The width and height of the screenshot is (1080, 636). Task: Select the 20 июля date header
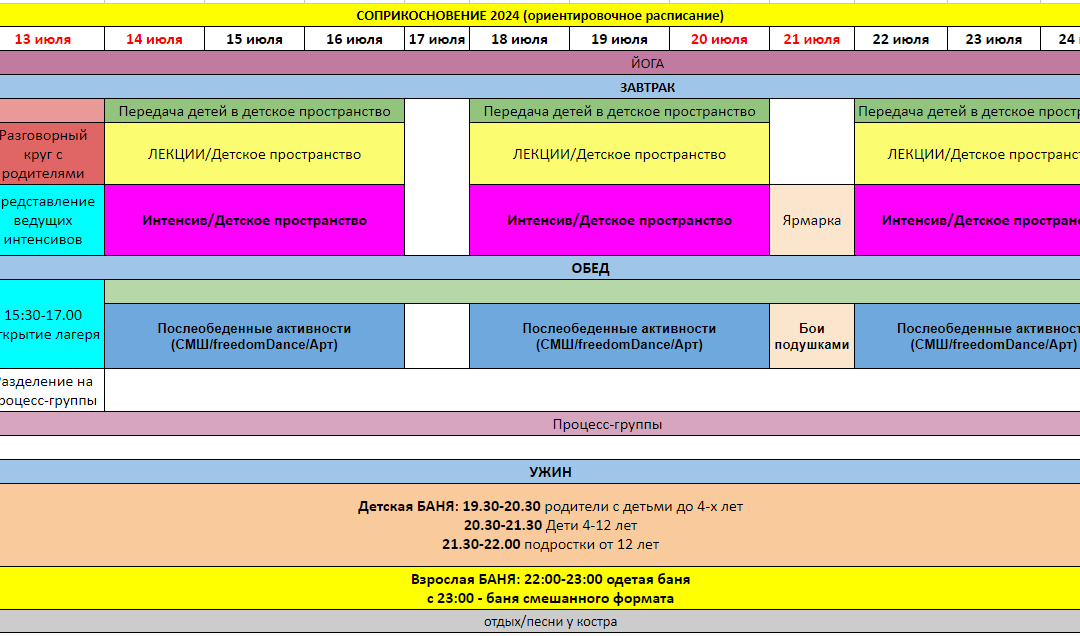tap(719, 40)
